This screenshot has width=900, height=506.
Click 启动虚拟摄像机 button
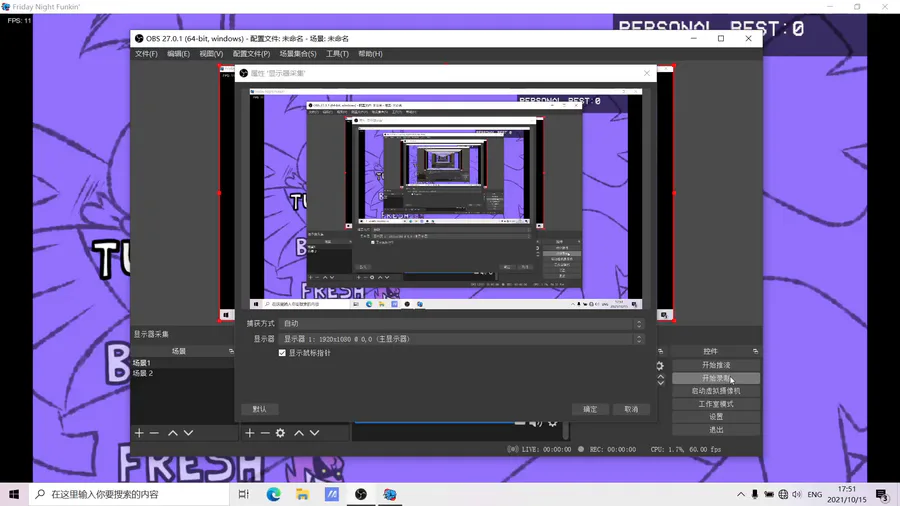click(716, 391)
